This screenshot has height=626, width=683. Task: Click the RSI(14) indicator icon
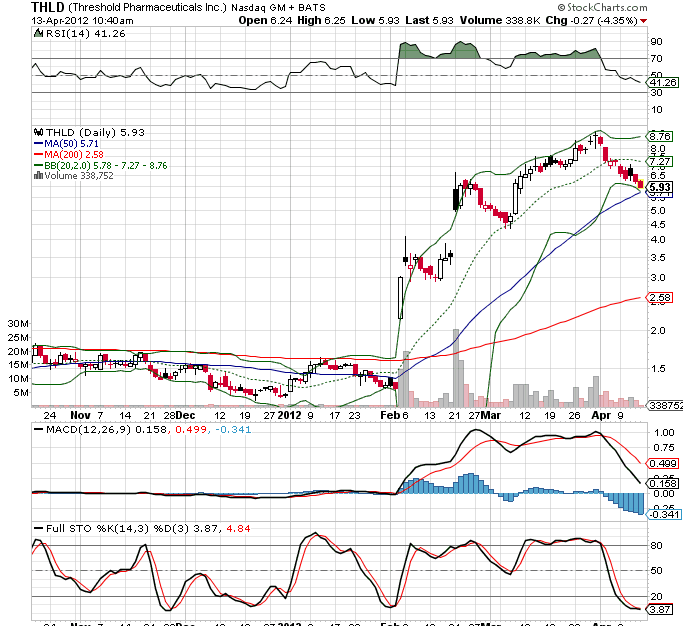(x=38, y=33)
